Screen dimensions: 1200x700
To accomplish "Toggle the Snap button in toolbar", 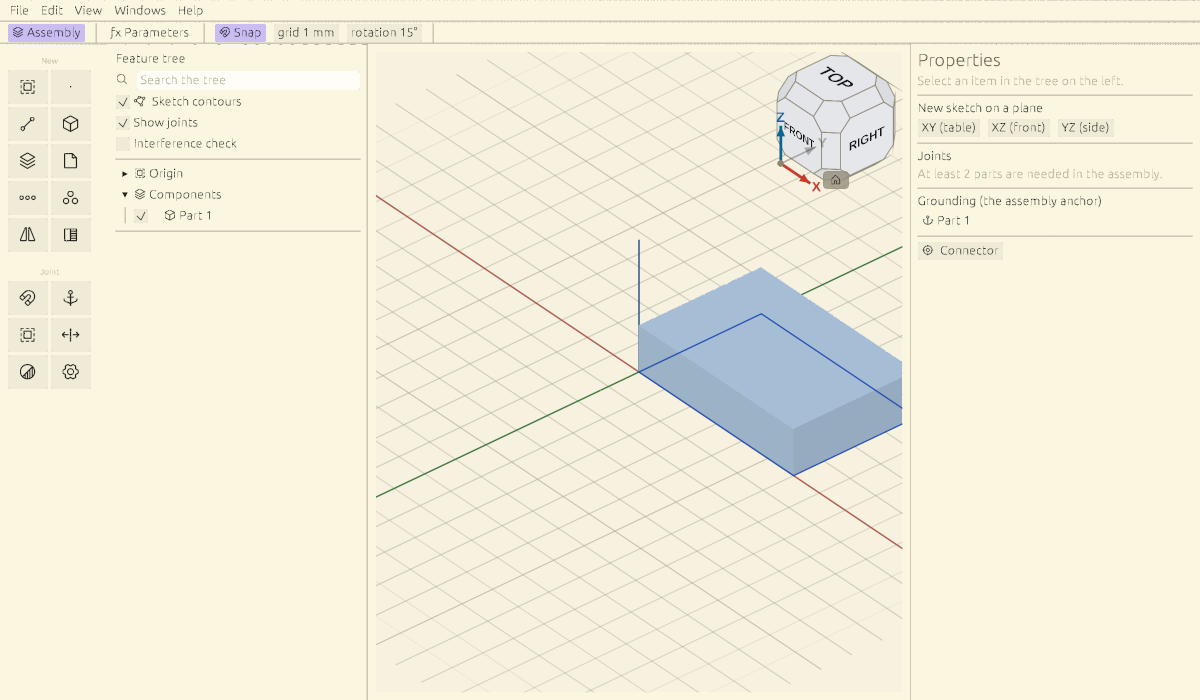I will 240,33.
